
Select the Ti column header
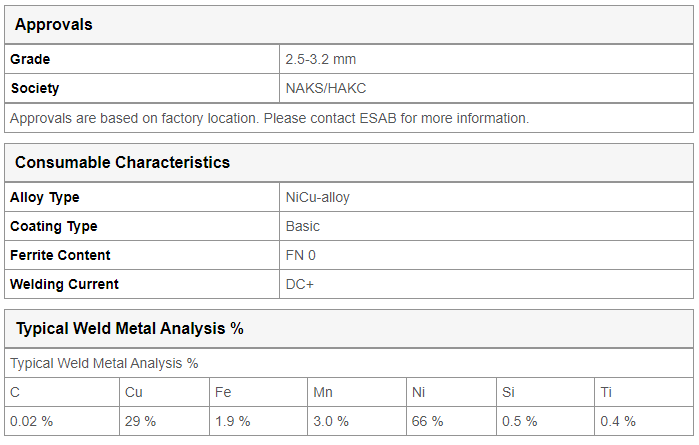coord(606,392)
